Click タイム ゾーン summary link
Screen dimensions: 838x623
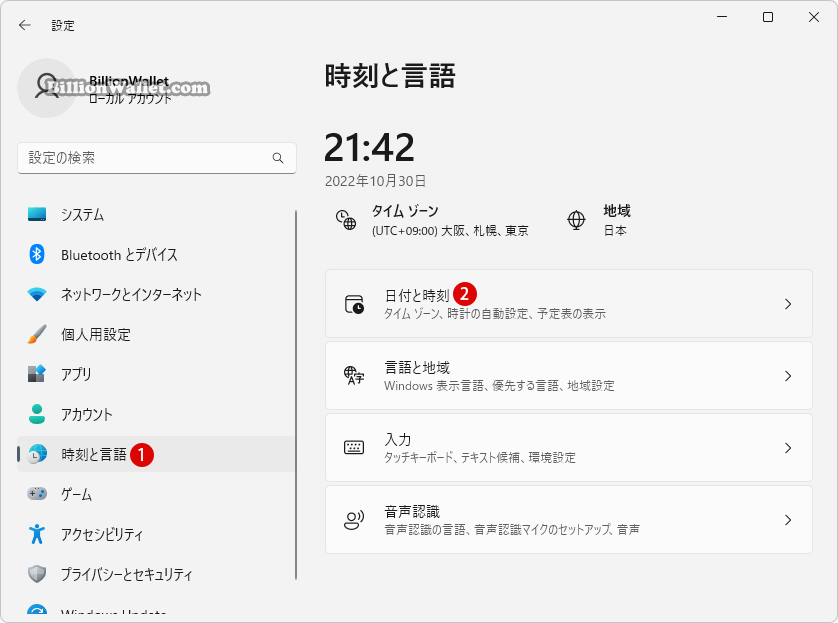coord(432,220)
